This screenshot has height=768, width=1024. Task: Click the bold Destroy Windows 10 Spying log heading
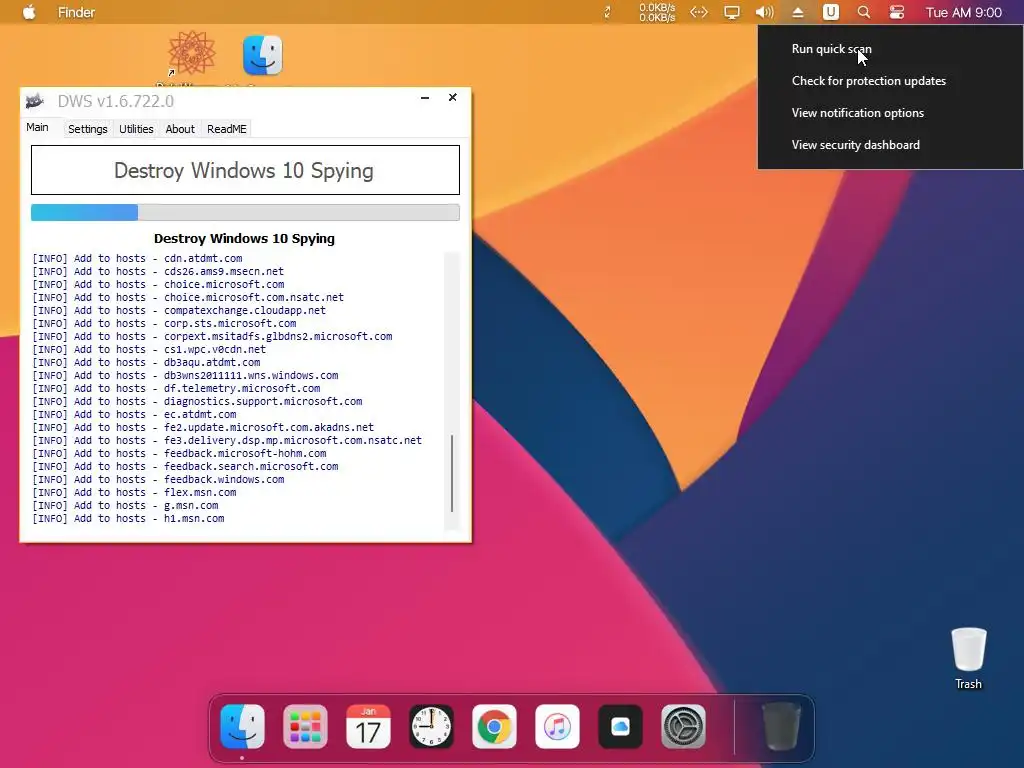[x=244, y=238]
